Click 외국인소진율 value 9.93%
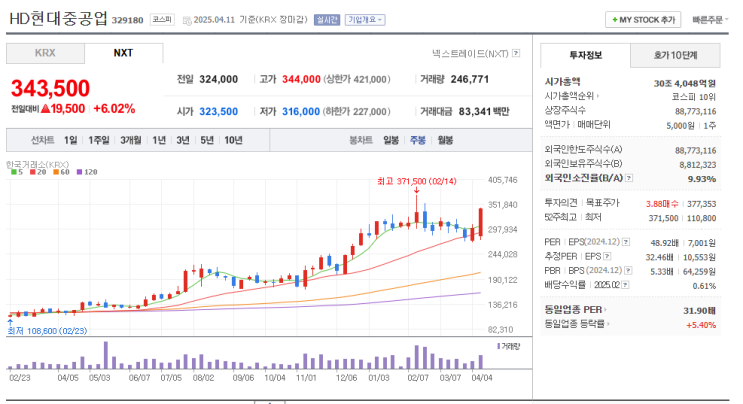Viewport: 743px width, 404px height. pyautogui.click(x=702, y=179)
